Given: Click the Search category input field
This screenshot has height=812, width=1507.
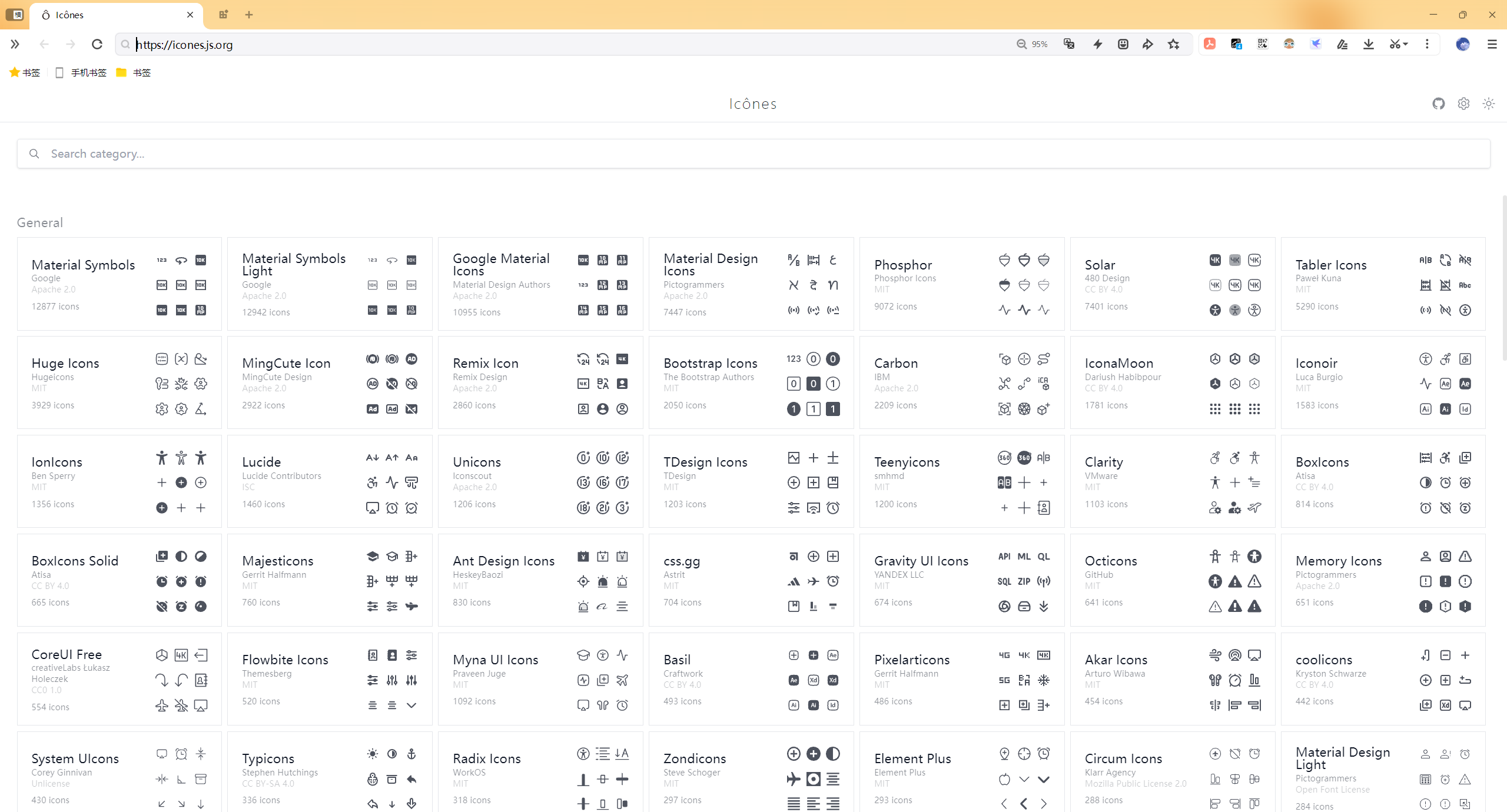Looking at the screenshot, I should tap(753, 154).
